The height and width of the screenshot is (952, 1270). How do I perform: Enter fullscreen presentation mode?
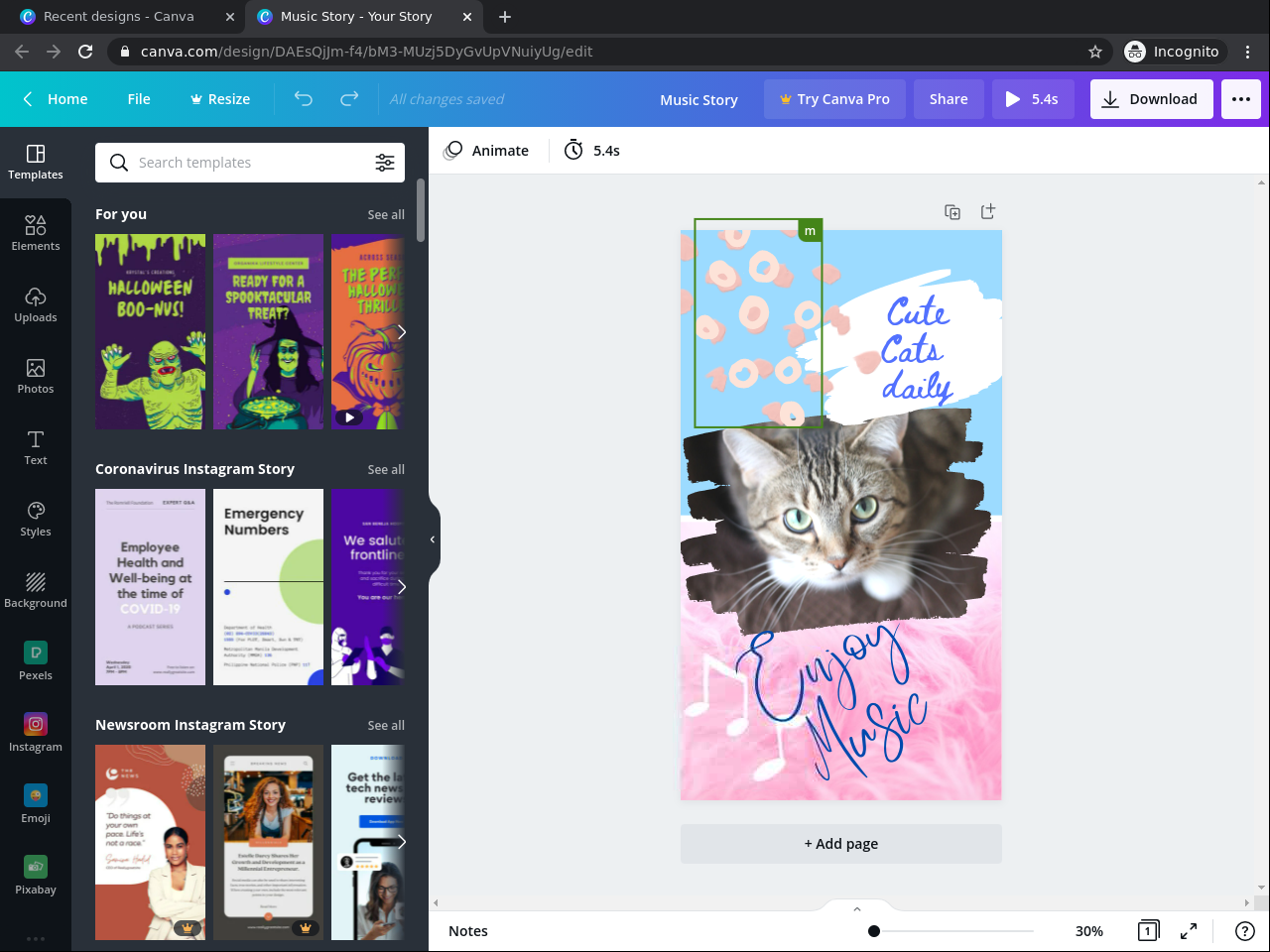(x=1189, y=930)
